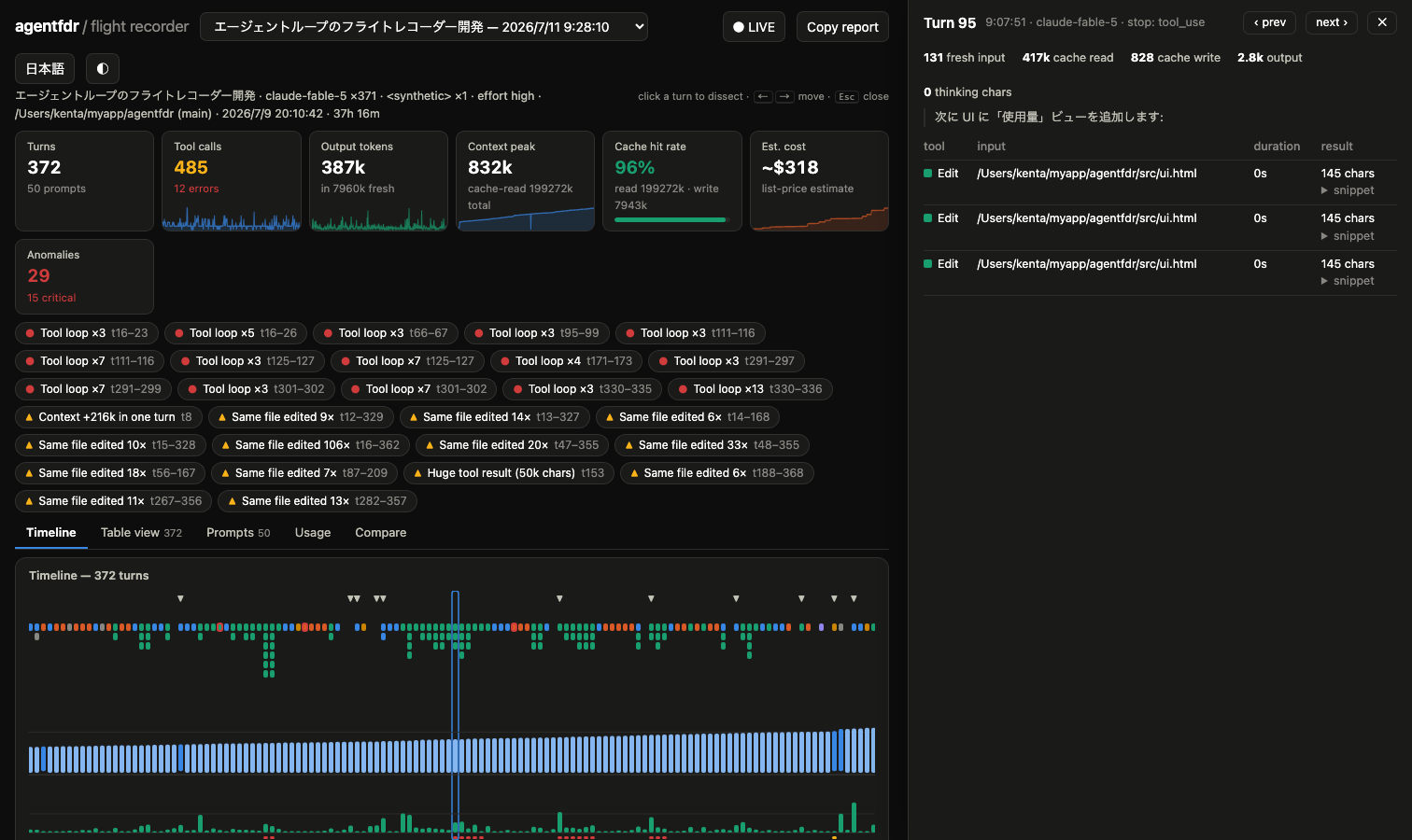This screenshot has width=1412, height=840.
Task: Open Tool loop x3 t111–116 anomaly
Action: pyautogui.click(x=690, y=333)
